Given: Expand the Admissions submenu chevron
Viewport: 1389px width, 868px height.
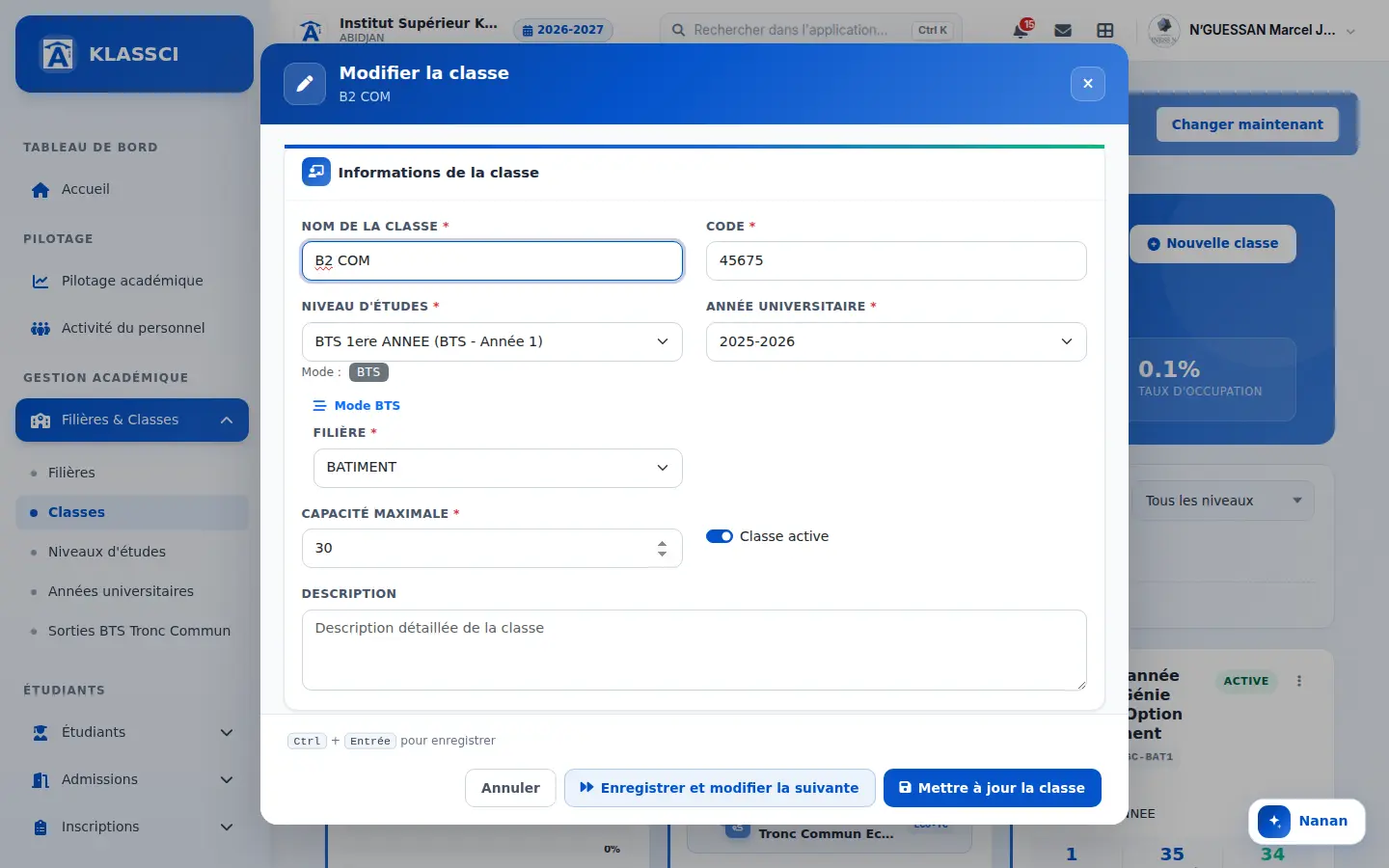Looking at the screenshot, I should 227,780.
